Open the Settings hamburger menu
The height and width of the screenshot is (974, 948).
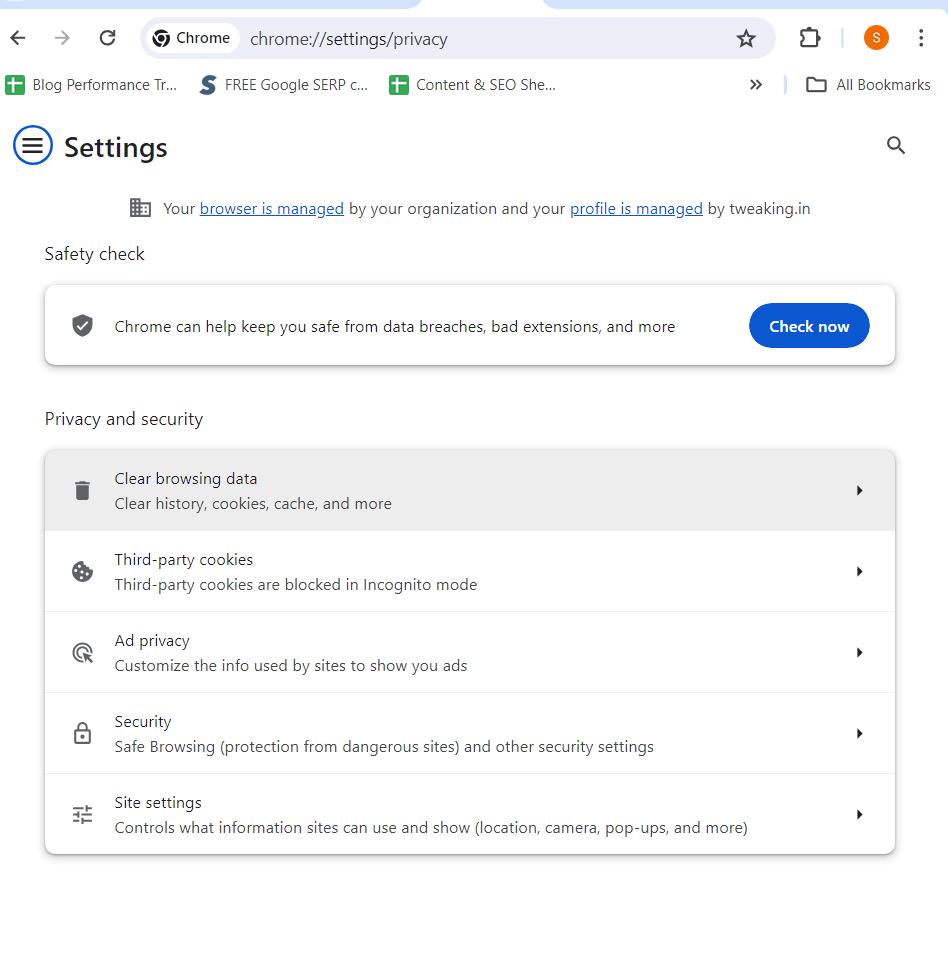(33, 146)
